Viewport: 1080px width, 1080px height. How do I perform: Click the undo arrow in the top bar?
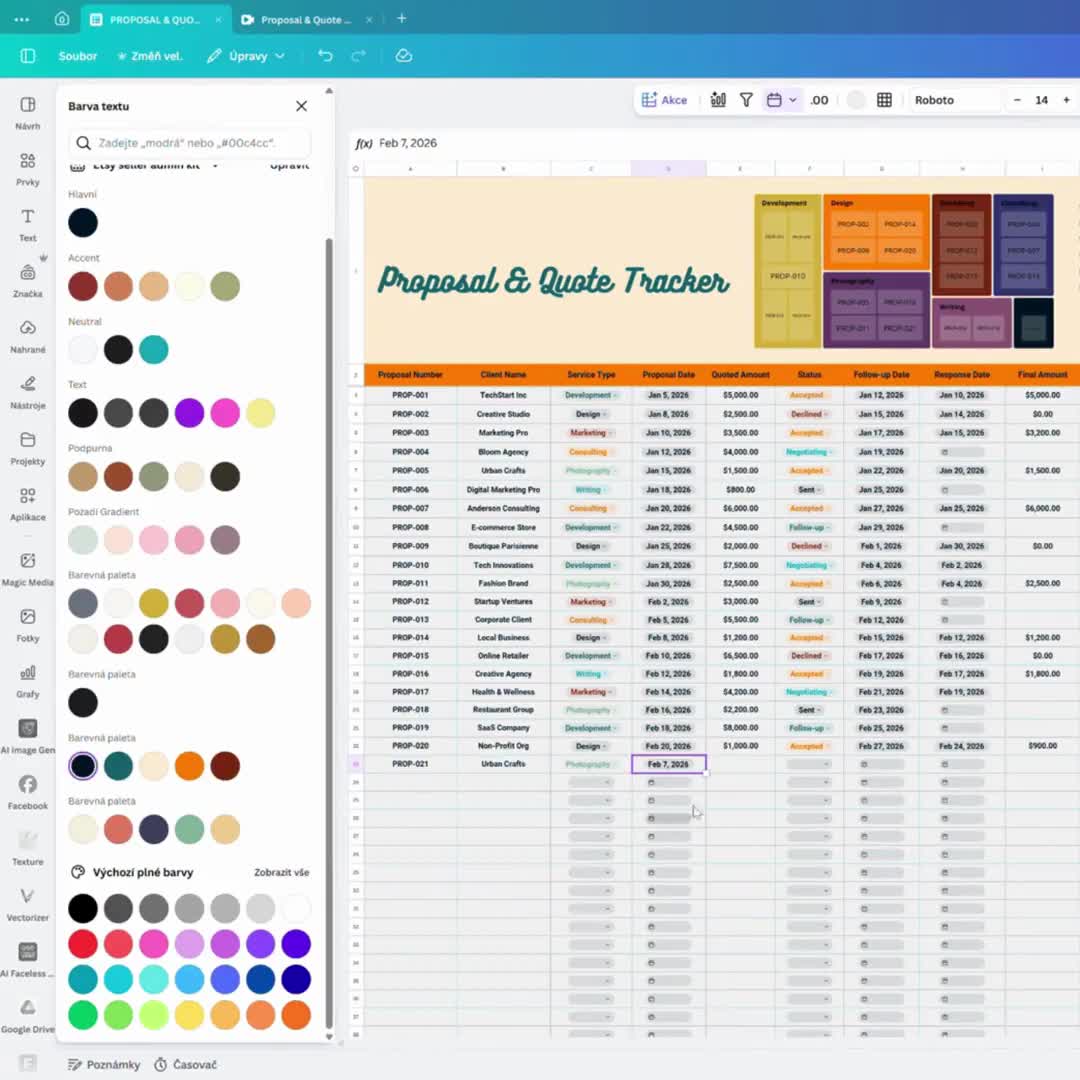tap(325, 57)
